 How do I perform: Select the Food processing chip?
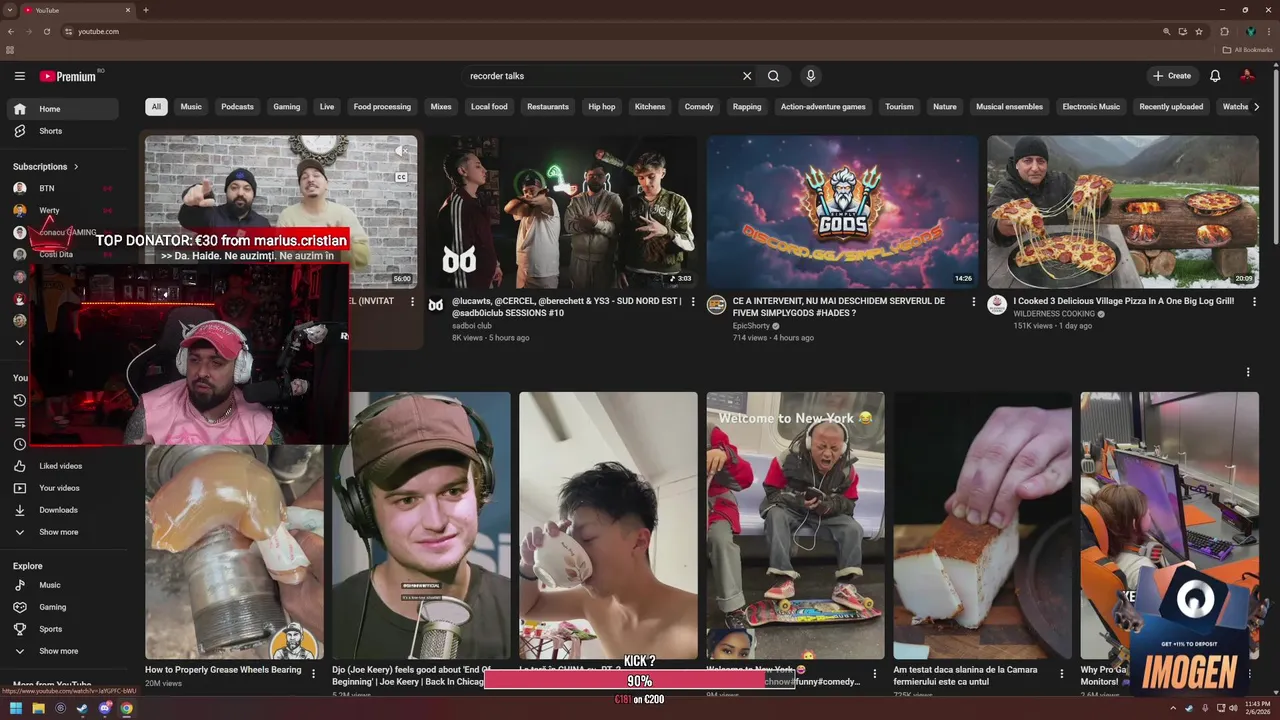(x=382, y=107)
